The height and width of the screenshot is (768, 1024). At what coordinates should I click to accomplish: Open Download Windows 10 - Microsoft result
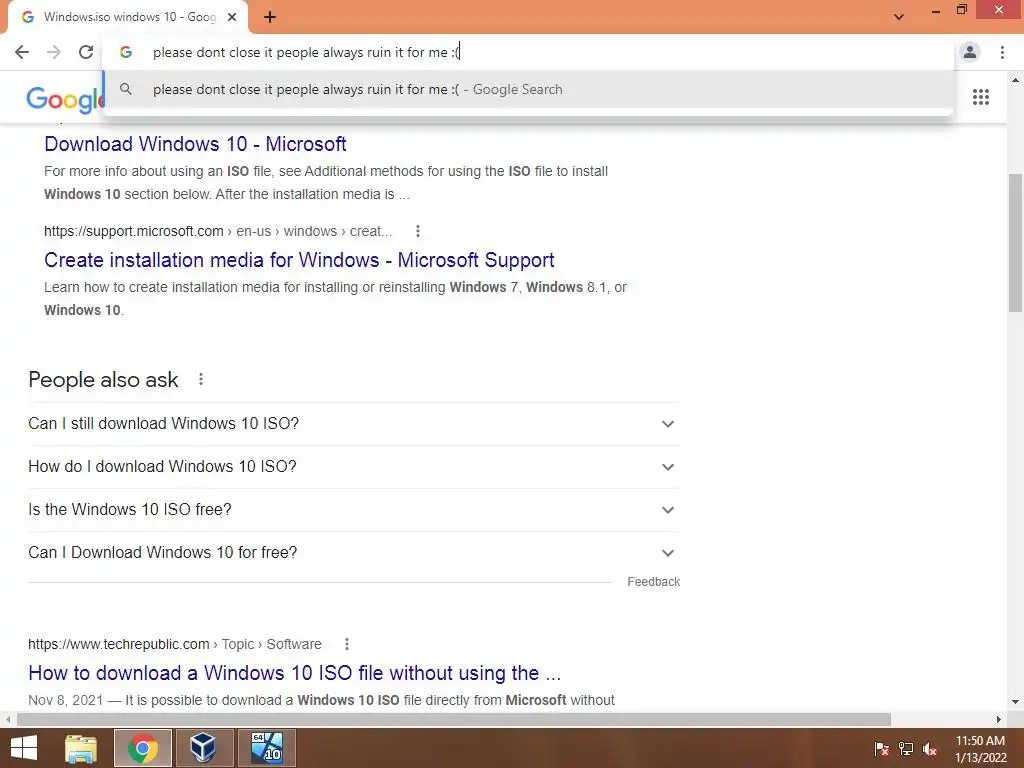point(195,144)
